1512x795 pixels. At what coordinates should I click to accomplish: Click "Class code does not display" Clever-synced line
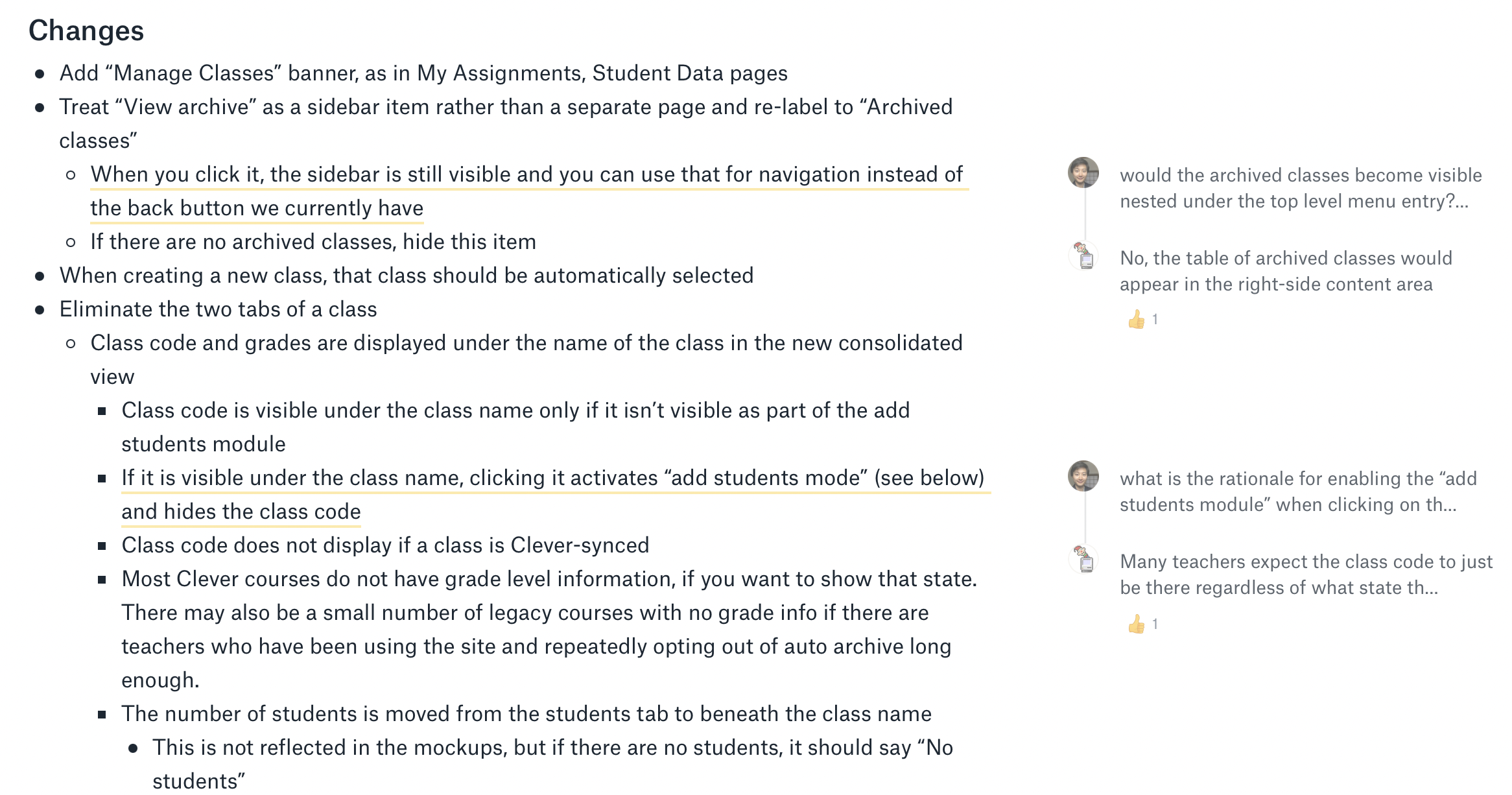(385, 545)
